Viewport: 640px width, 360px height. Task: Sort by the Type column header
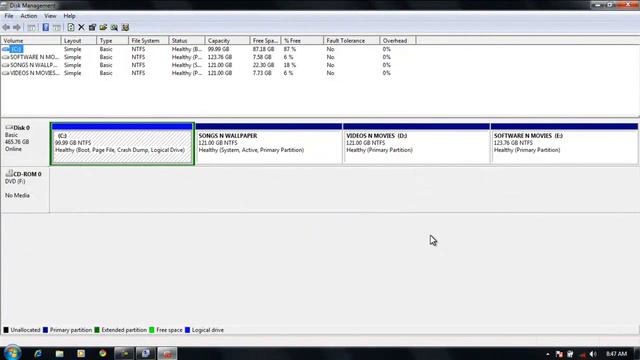click(113, 41)
